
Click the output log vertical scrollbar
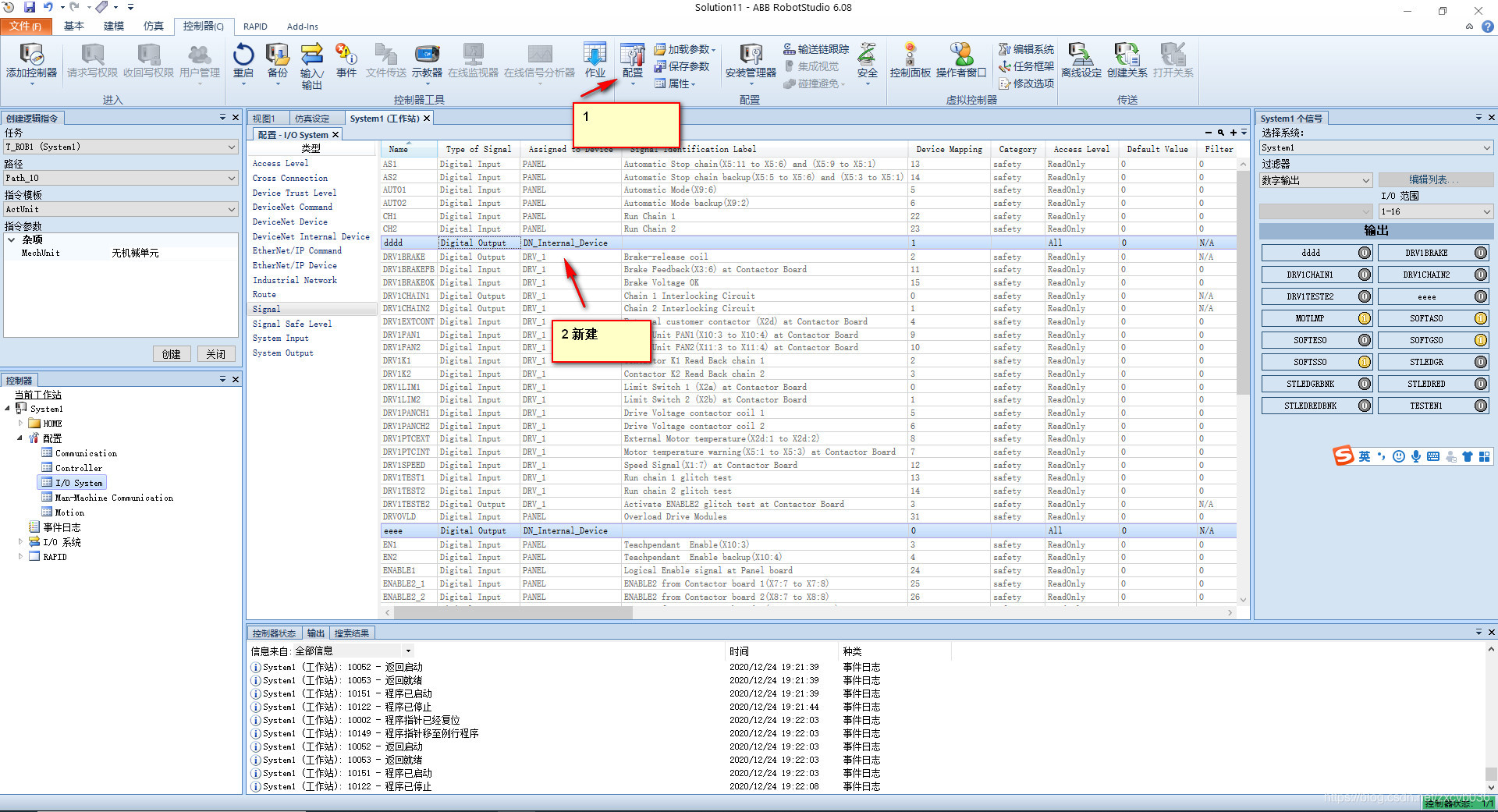click(1491, 774)
